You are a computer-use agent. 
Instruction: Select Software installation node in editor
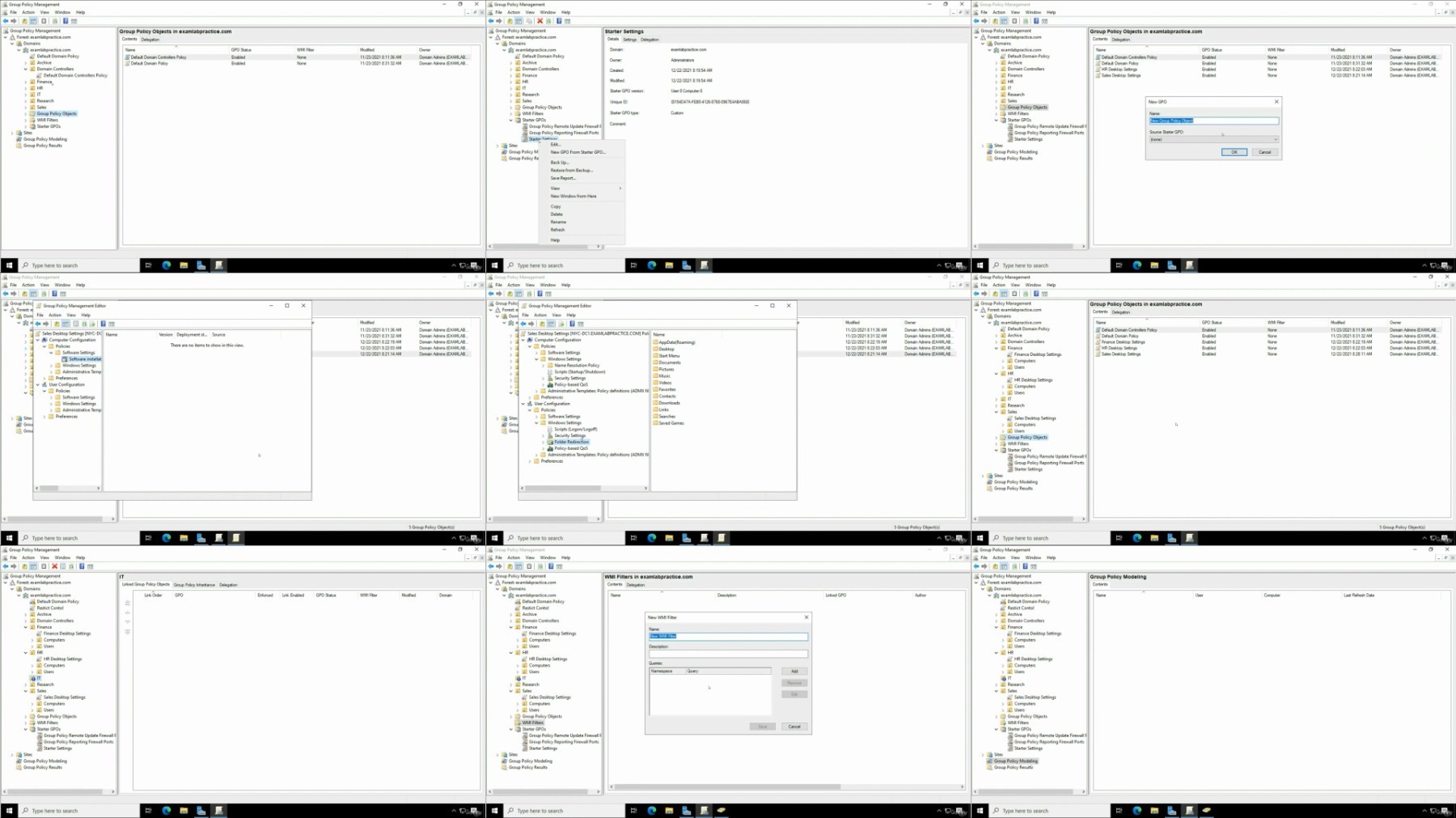[85, 359]
